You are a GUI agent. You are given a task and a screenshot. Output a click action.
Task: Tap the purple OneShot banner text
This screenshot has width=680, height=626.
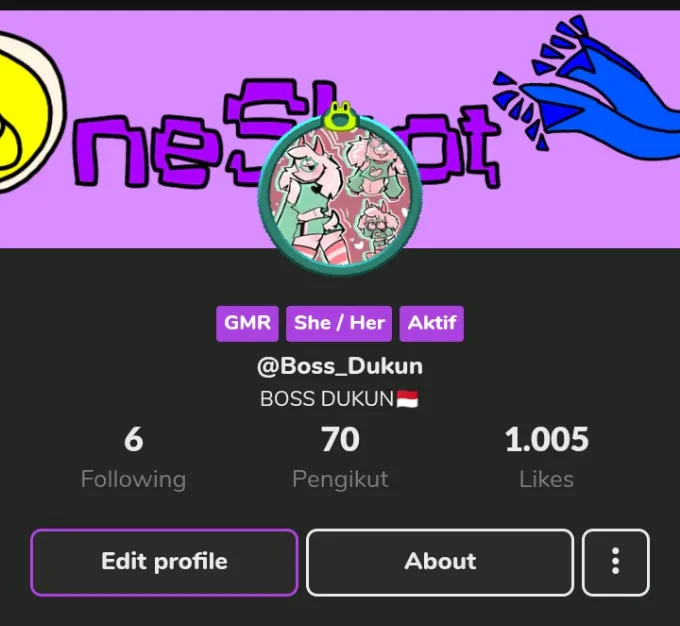286,134
